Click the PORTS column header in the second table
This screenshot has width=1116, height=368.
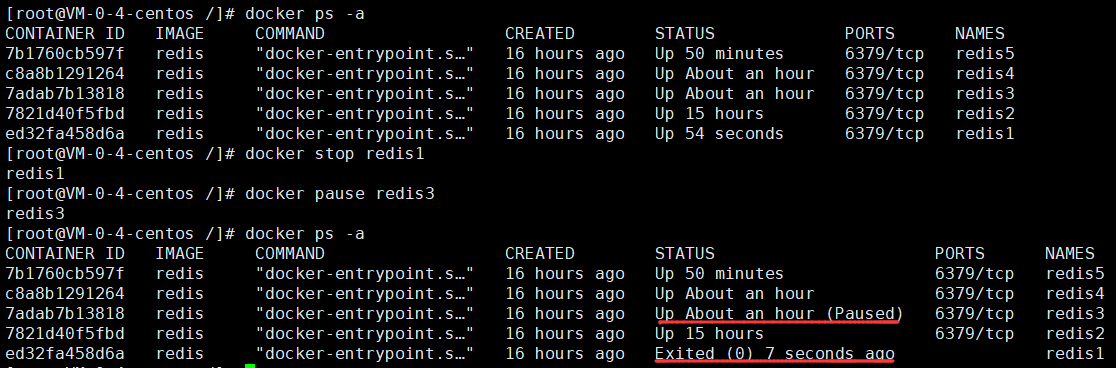[x=959, y=253]
